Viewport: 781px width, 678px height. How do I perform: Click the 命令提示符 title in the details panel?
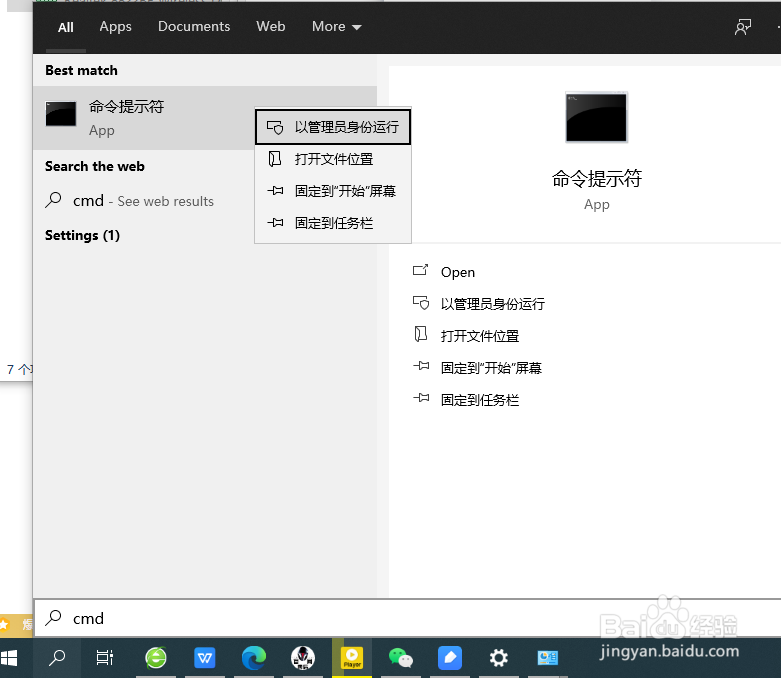point(597,178)
